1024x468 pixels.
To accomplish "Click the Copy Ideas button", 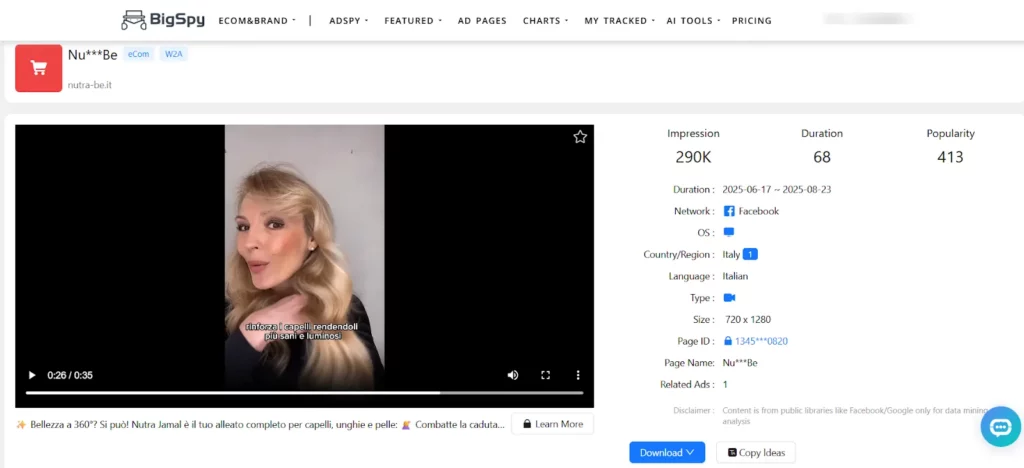I will 756,452.
